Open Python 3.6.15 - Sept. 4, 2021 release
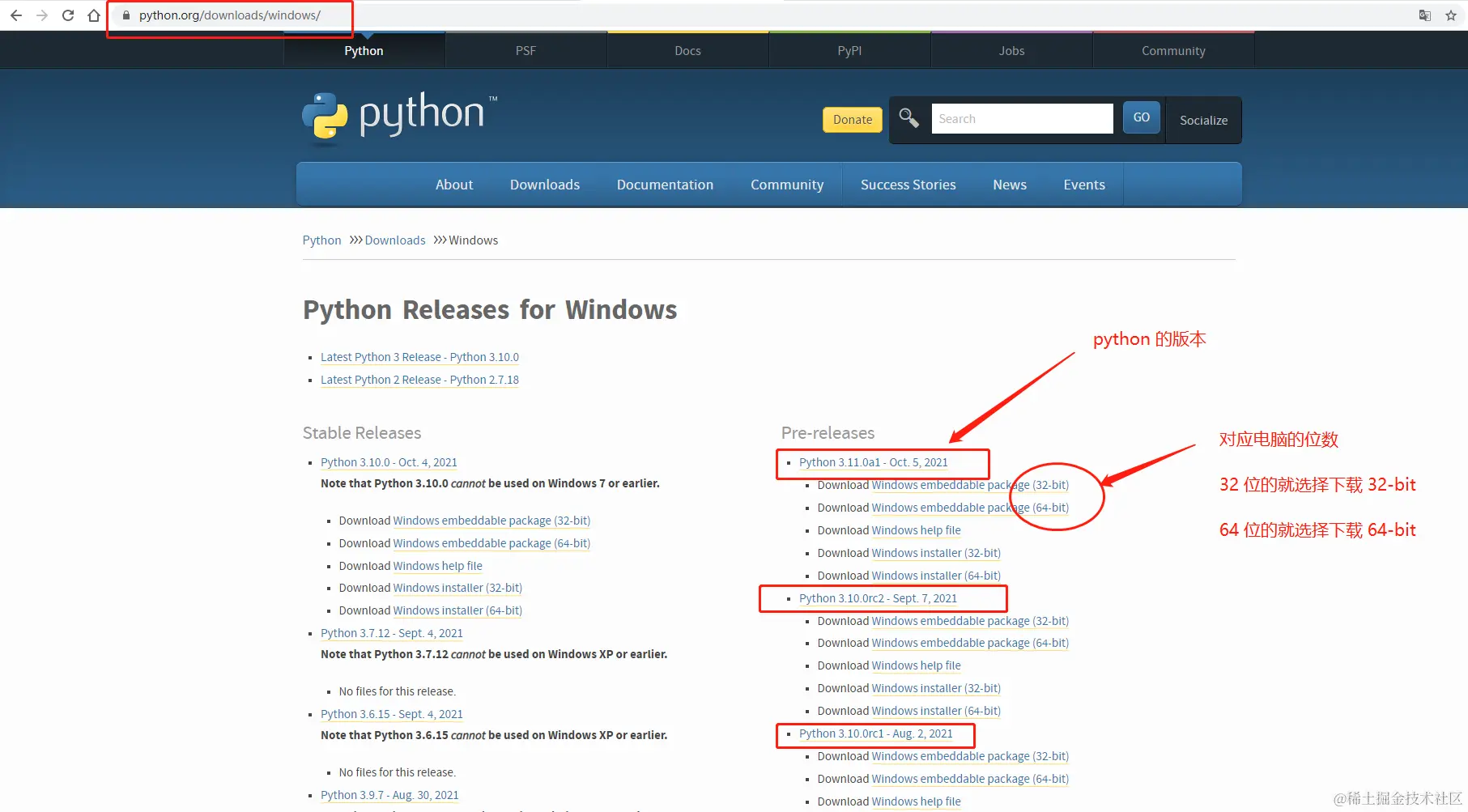 click(392, 714)
